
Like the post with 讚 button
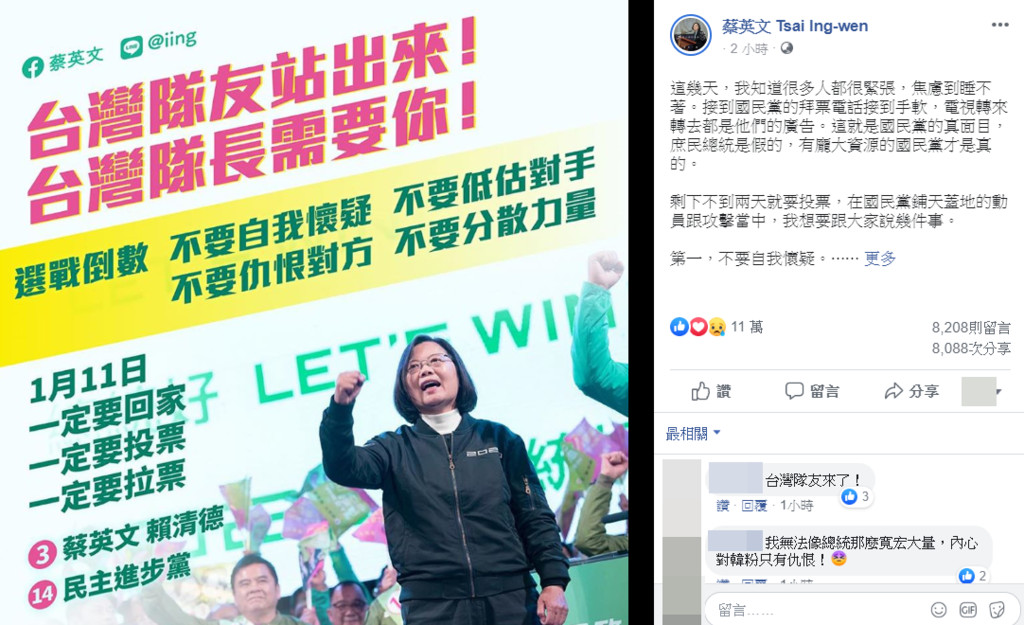tap(711, 391)
